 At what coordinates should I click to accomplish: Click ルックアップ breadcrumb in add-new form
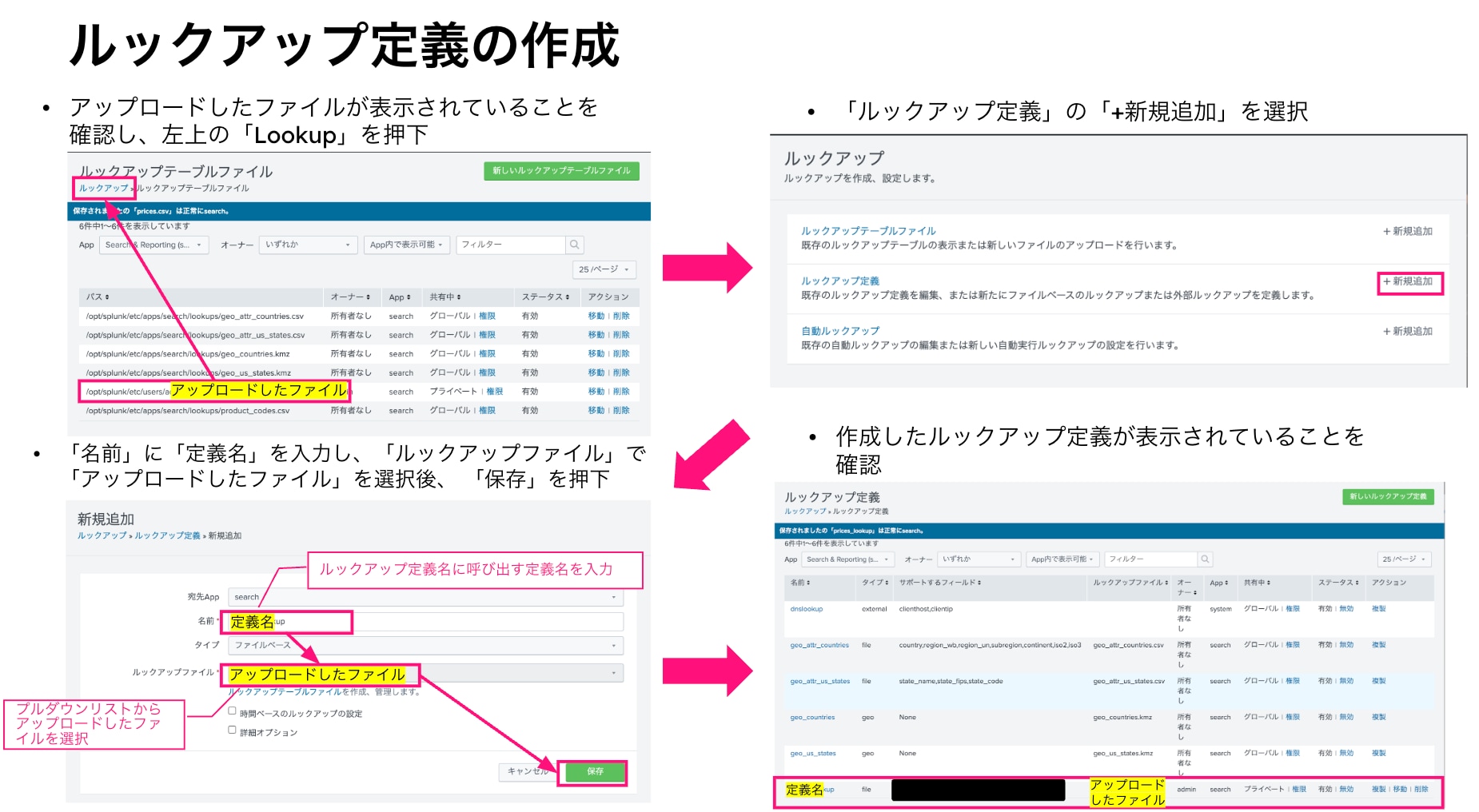pos(102,535)
